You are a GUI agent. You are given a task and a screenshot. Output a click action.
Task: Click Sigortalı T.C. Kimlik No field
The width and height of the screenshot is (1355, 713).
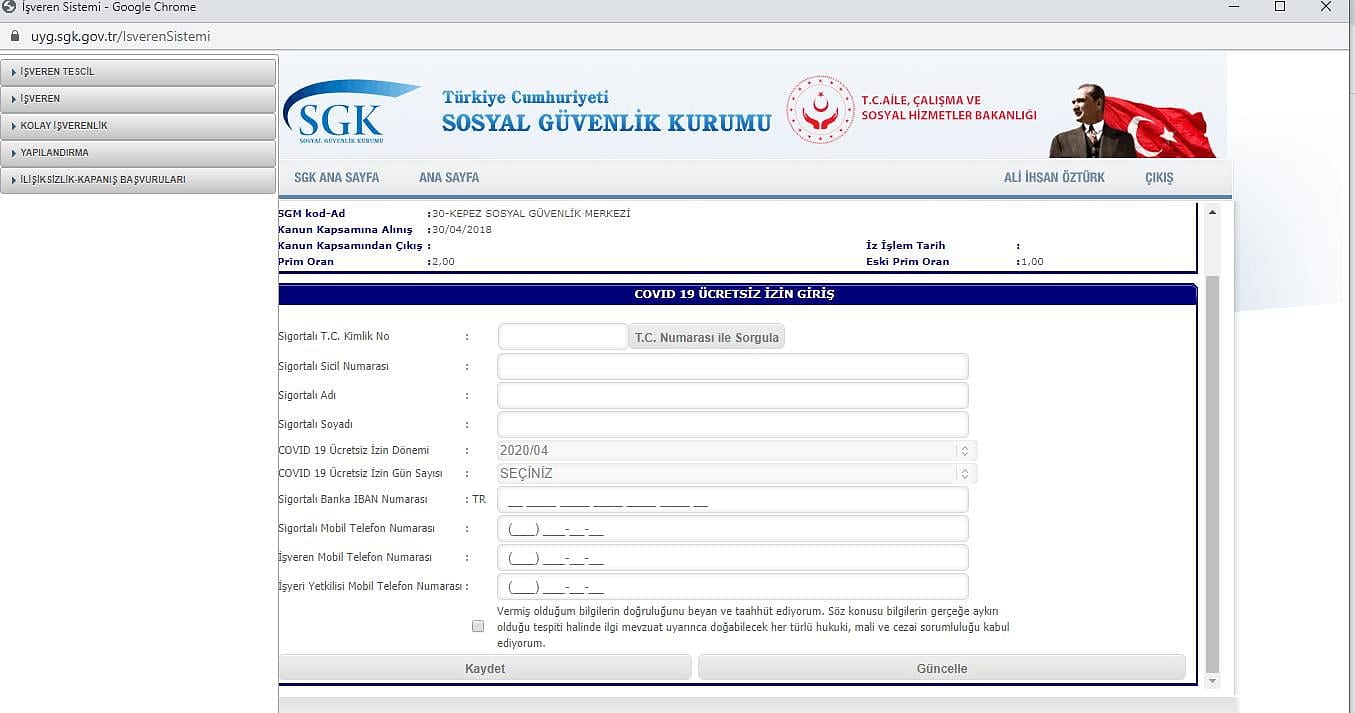pos(563,337)
